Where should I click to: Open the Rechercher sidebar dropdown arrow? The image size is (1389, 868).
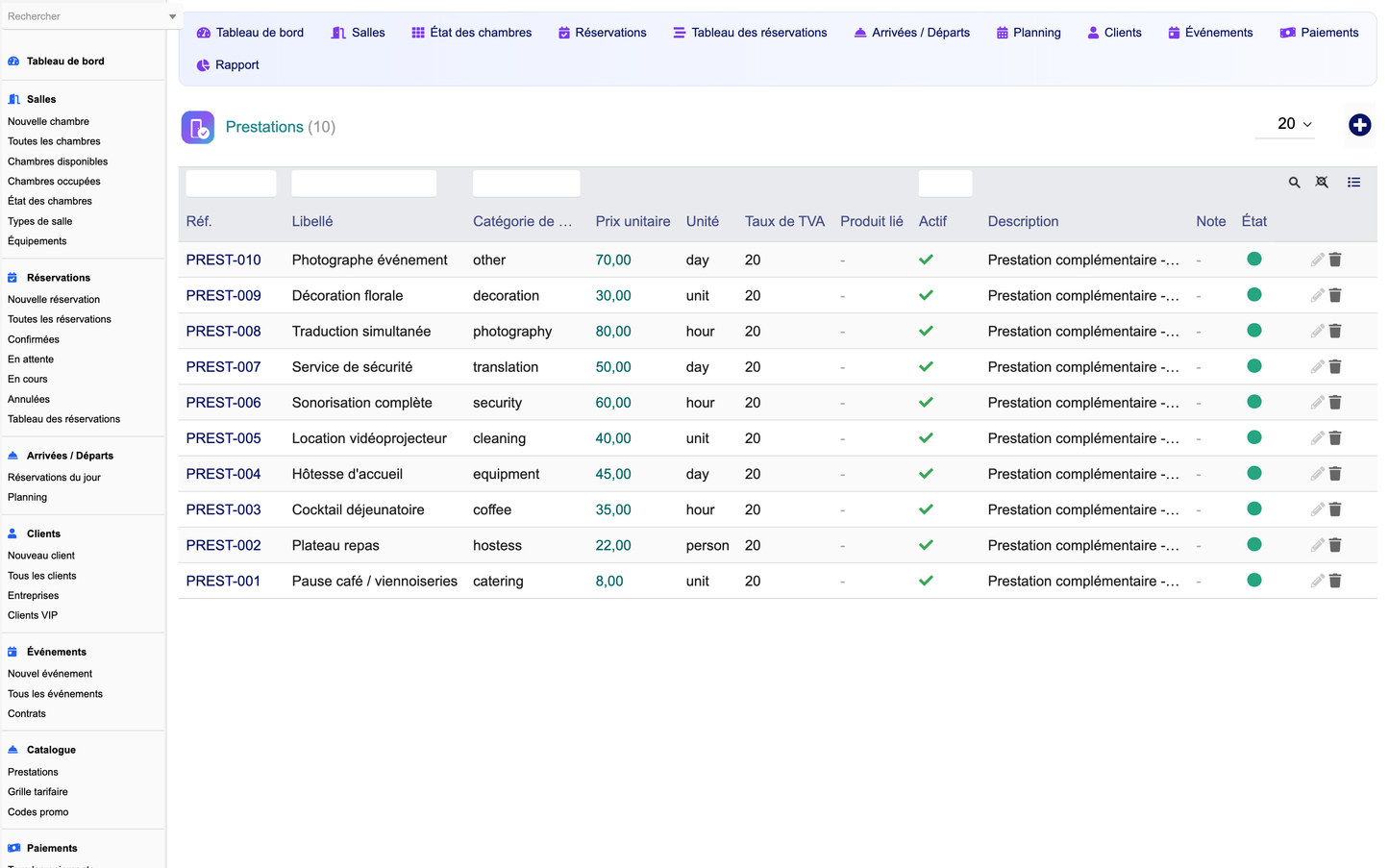tap(172, 16)
